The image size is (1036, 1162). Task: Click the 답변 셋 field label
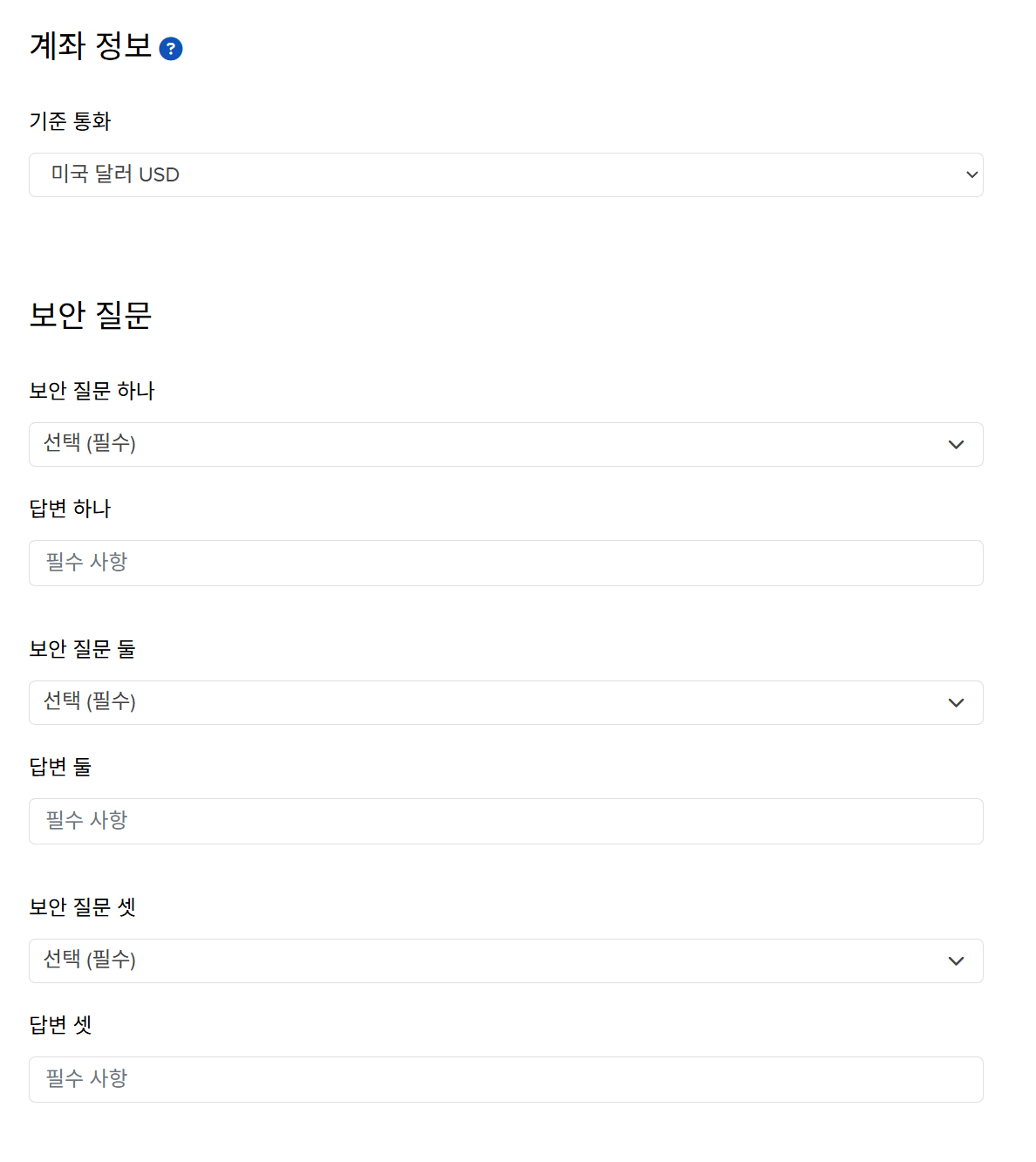[x=60, y=1025]
